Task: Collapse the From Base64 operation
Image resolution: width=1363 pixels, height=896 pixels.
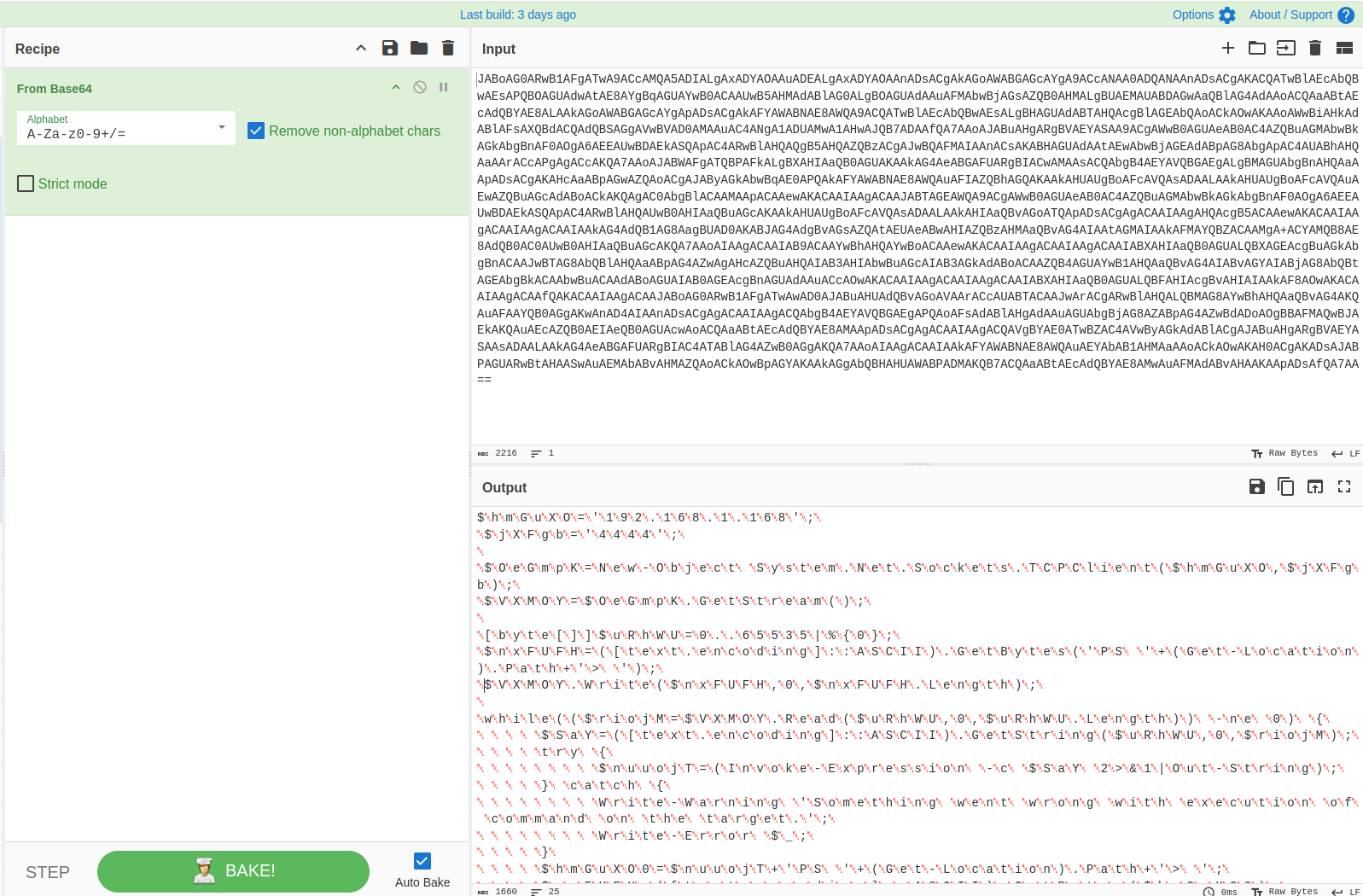Action: 396,87
